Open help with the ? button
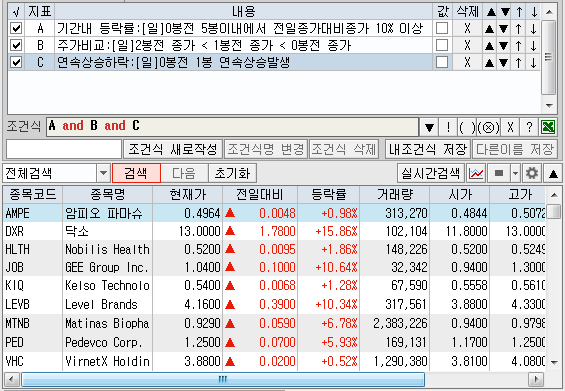 [x=529, y=127]
